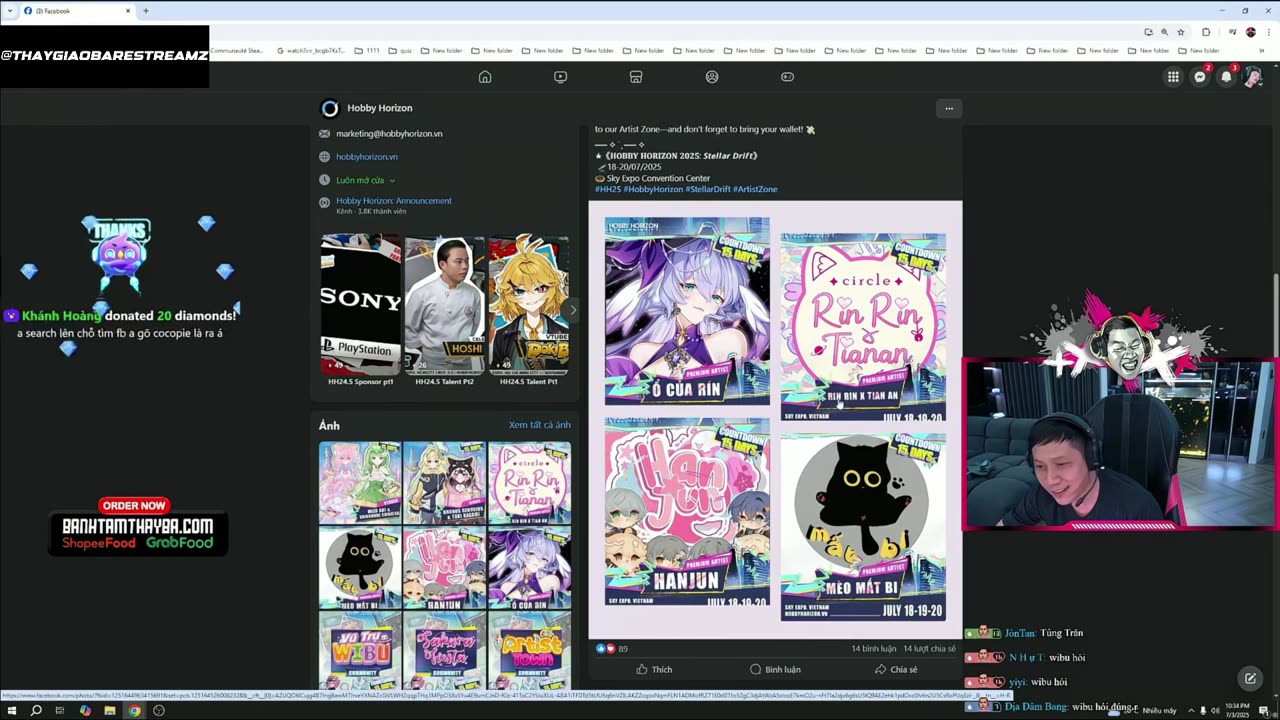Bookmark this page with star icon
This screenshot has width=1280, height=720.
tap(1180, 32)
